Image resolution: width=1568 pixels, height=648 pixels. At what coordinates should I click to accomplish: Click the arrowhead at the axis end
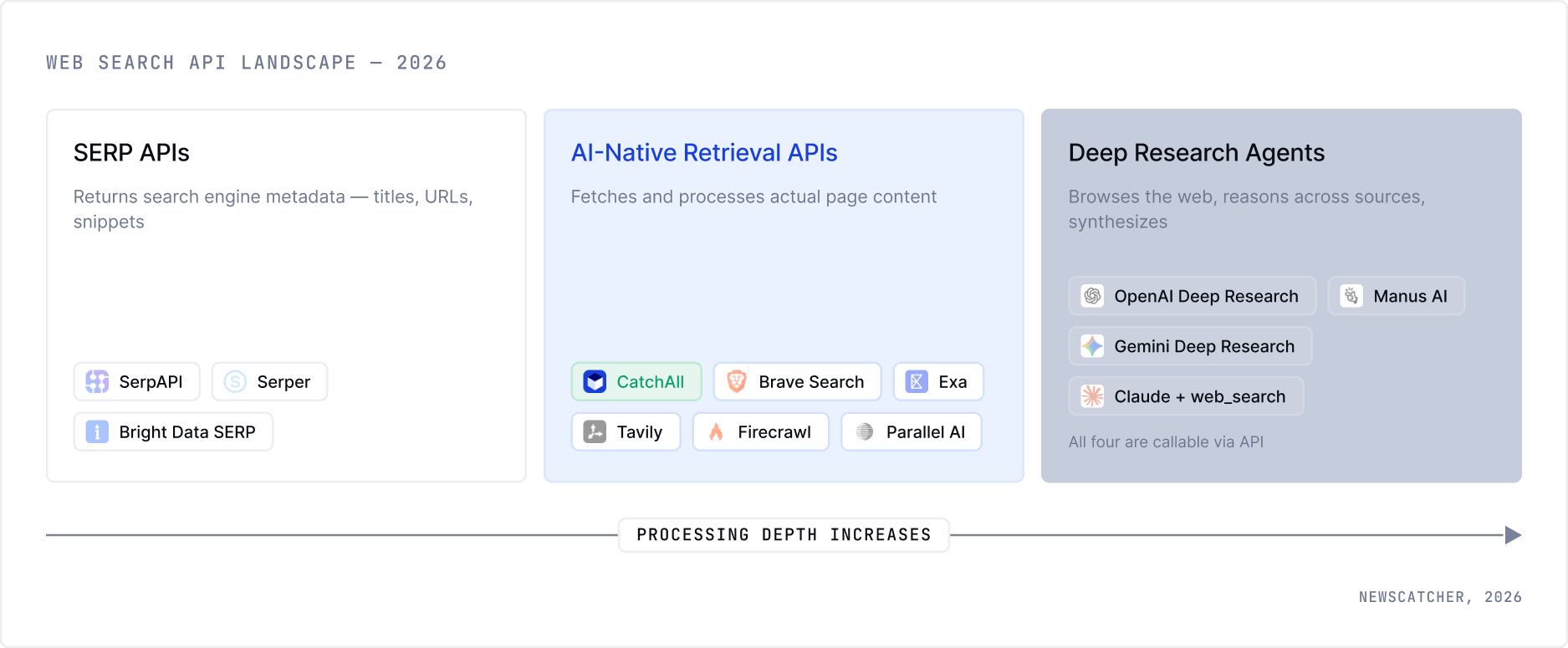pos(1513,535)
